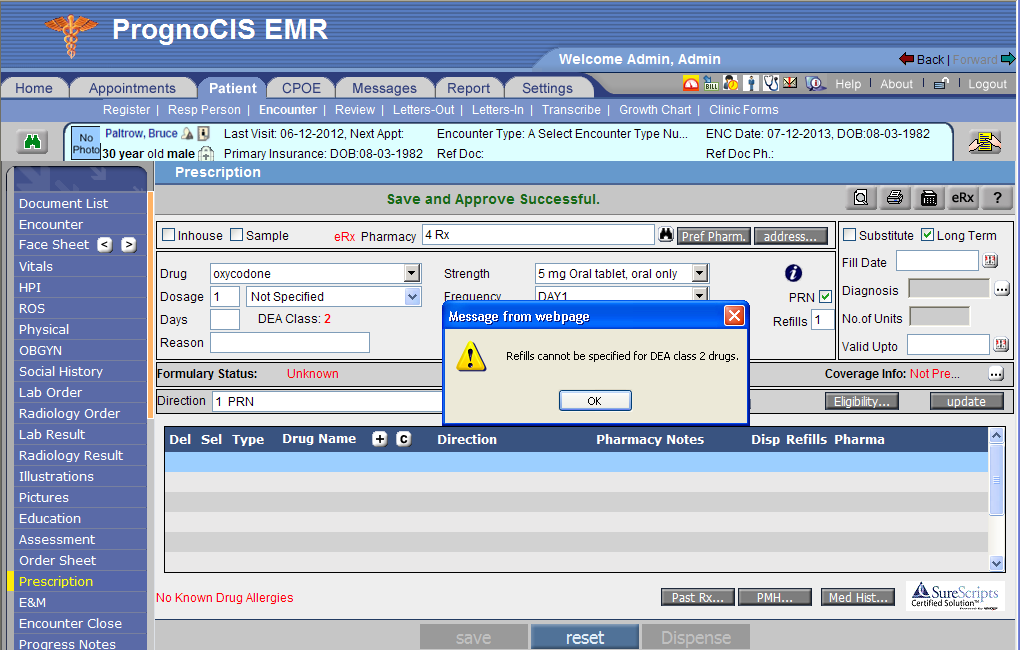Open the stethoscope icon in the toolbar

tap(771, 83)
